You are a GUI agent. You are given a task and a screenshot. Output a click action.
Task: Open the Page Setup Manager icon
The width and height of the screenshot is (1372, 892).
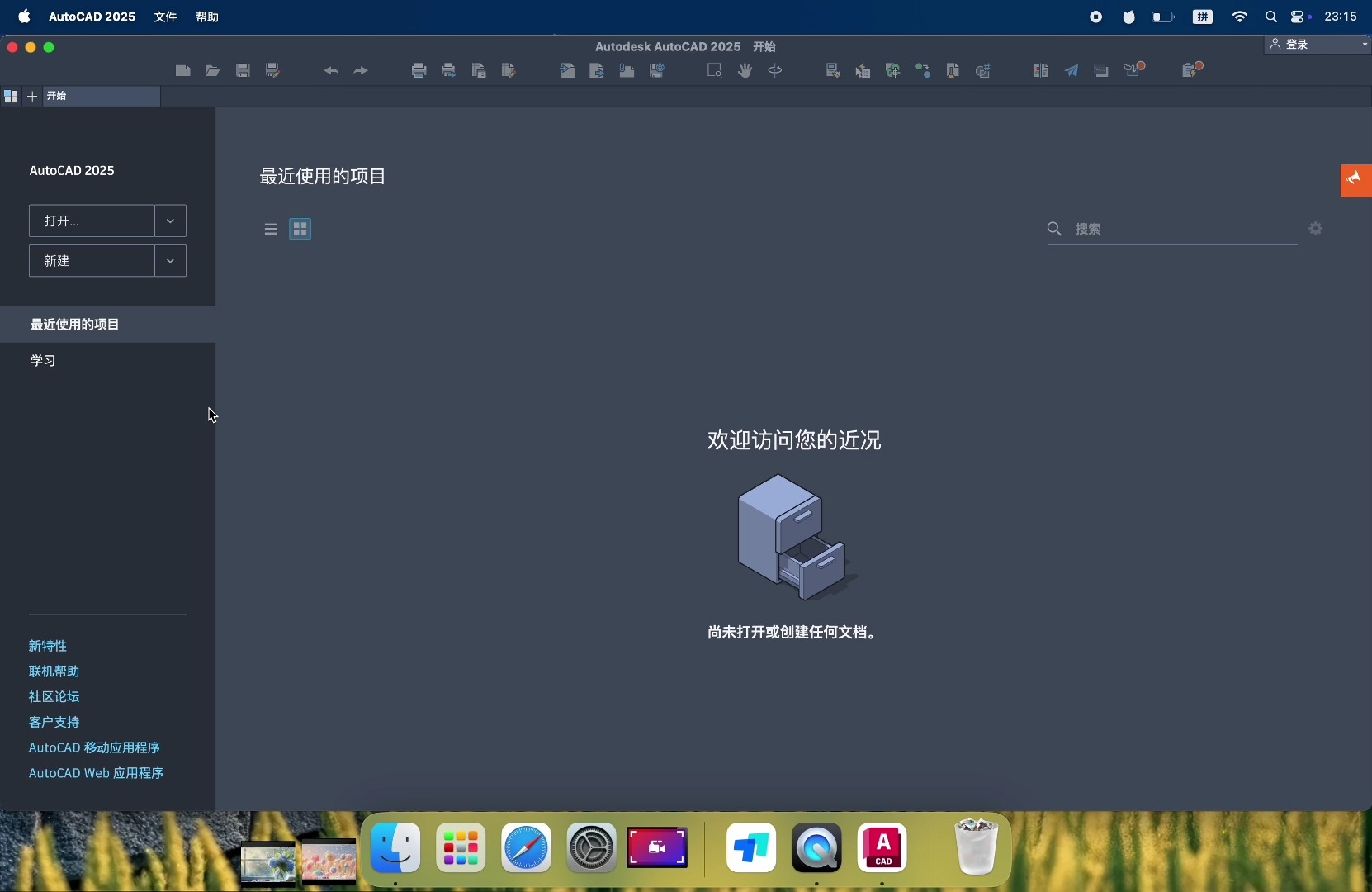point(479,71)
